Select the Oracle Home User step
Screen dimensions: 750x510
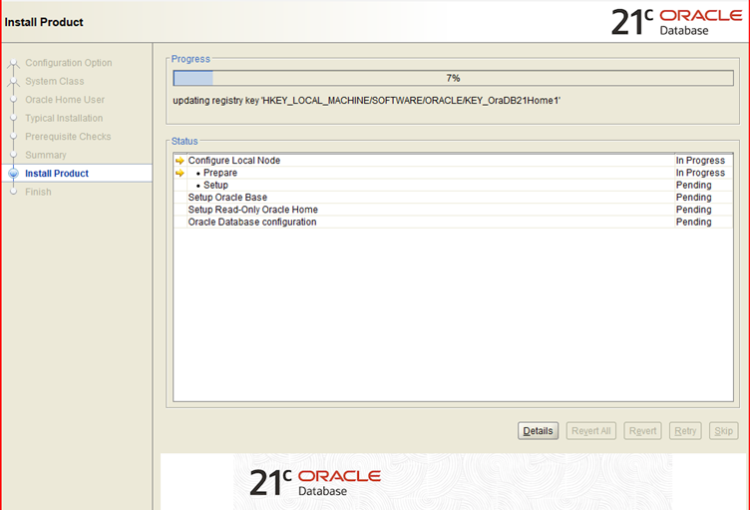64,100
